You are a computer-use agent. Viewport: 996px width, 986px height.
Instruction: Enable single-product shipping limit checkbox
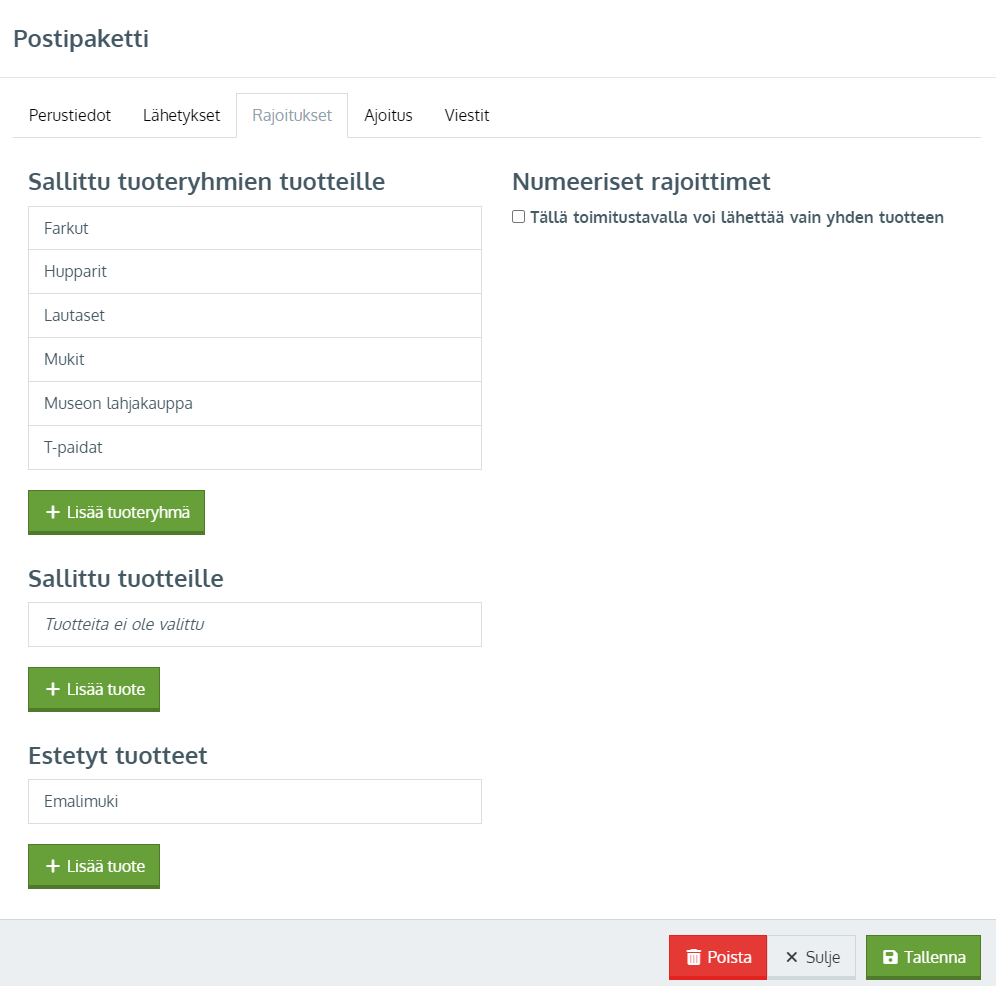(518, 217)
